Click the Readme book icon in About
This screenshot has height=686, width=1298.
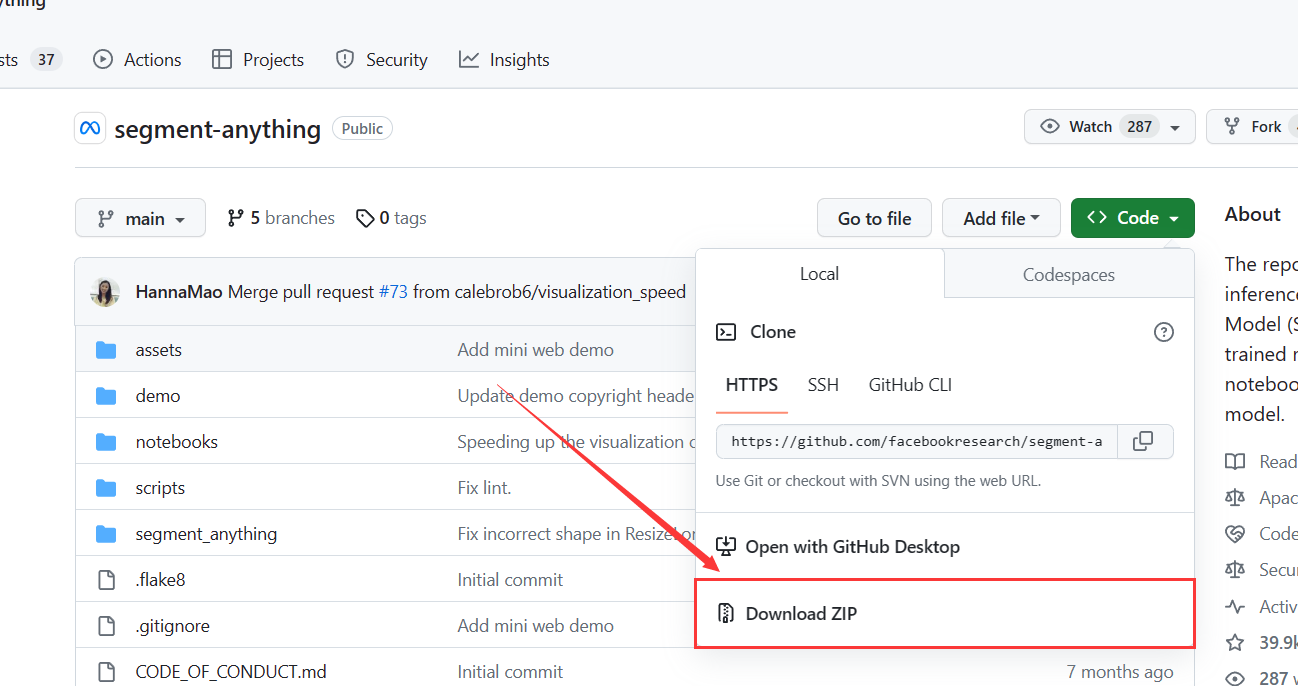click(1236, 462)
